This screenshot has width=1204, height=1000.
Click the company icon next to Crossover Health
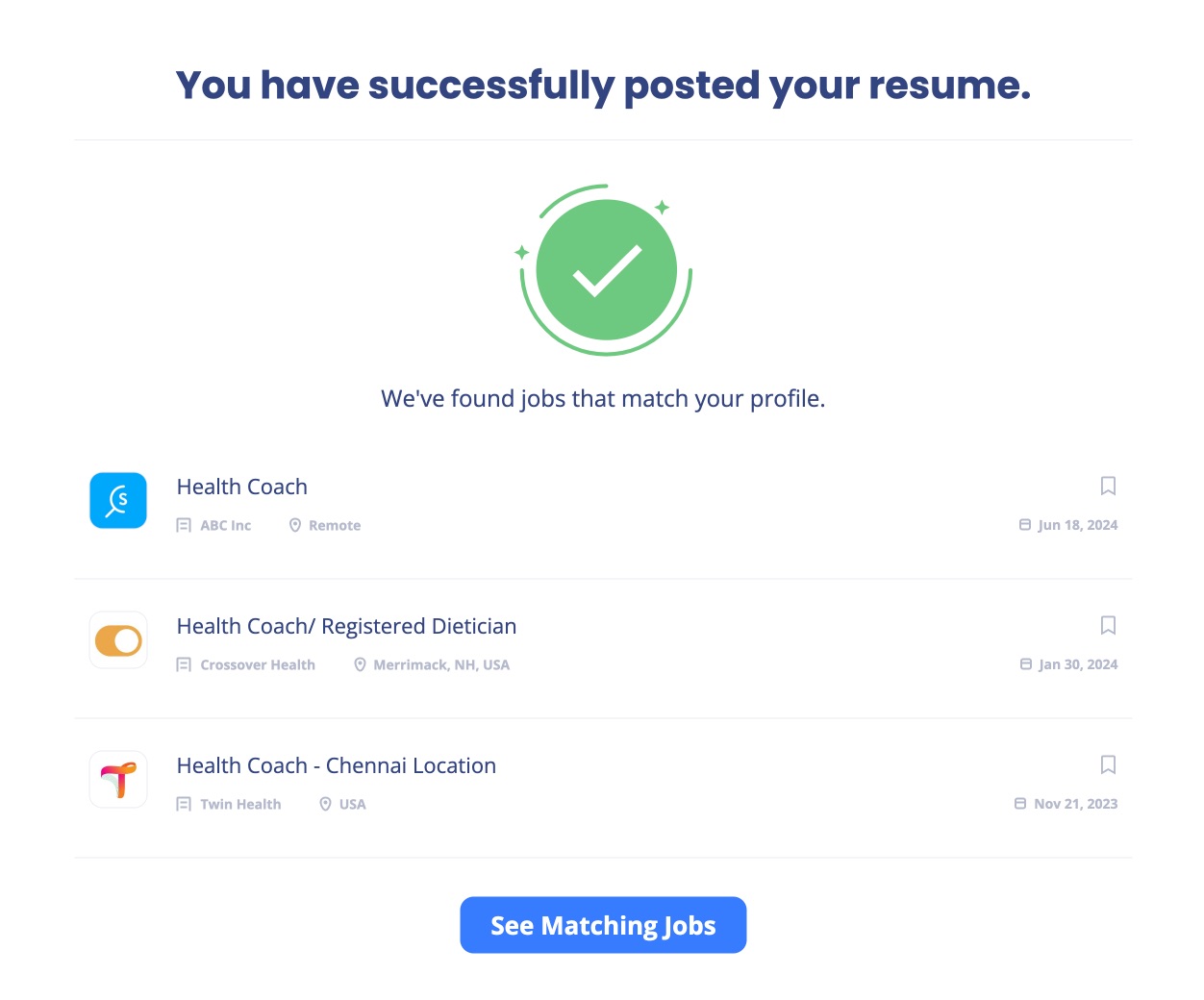183,664
